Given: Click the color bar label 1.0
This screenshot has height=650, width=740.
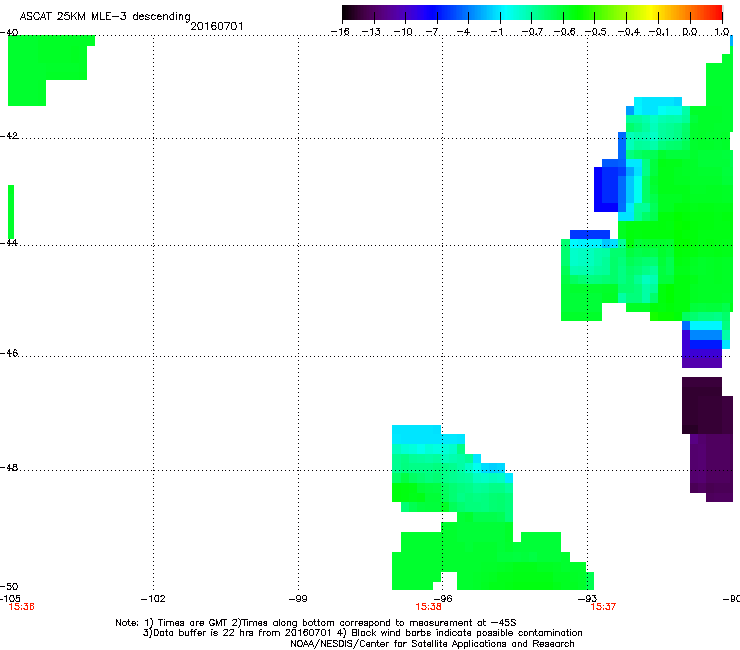Looking at the screenshot, I should coord(722,32).
